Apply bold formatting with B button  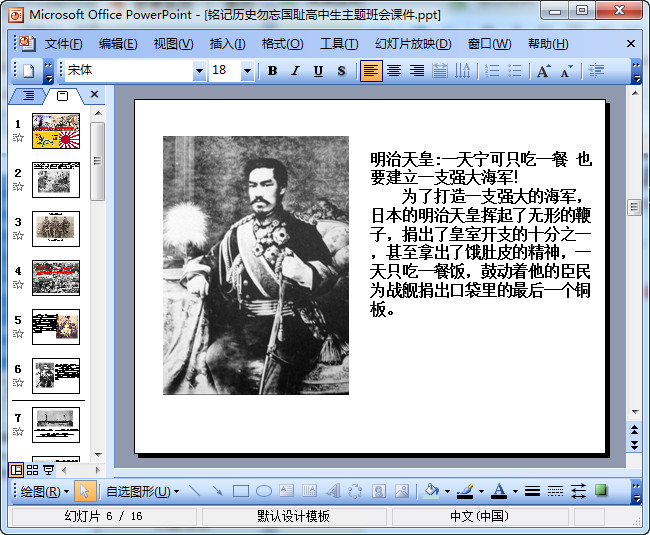(x=272, y=71)
